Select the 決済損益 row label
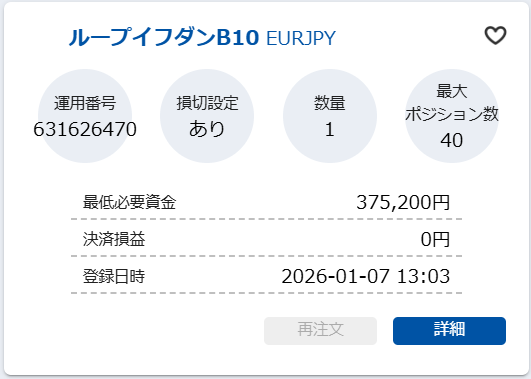Viewport: 531px width, 379px height. [x=114, y=239]
